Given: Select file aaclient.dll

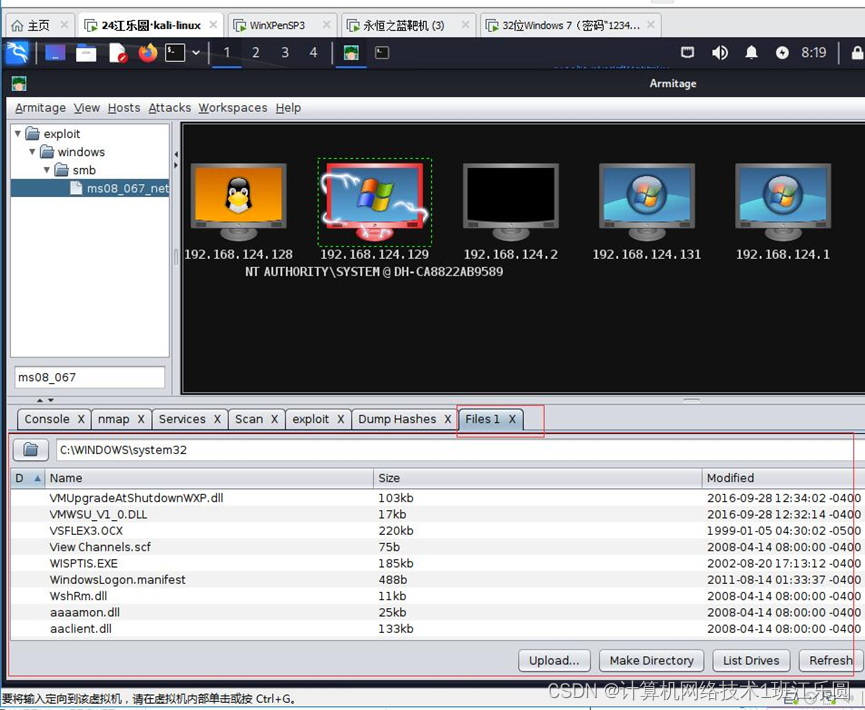Looking at the screenshot, I should [81, 629].
